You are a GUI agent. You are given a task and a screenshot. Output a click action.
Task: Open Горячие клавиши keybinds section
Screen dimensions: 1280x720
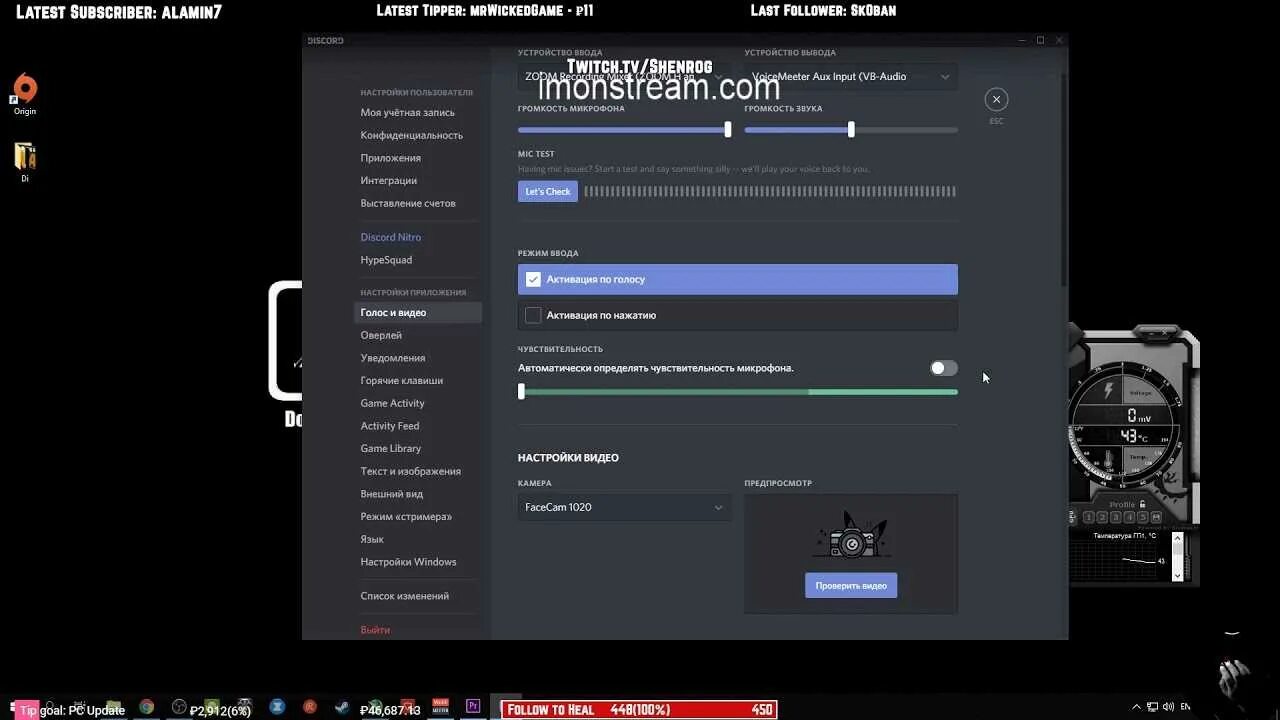coord(402,381)
